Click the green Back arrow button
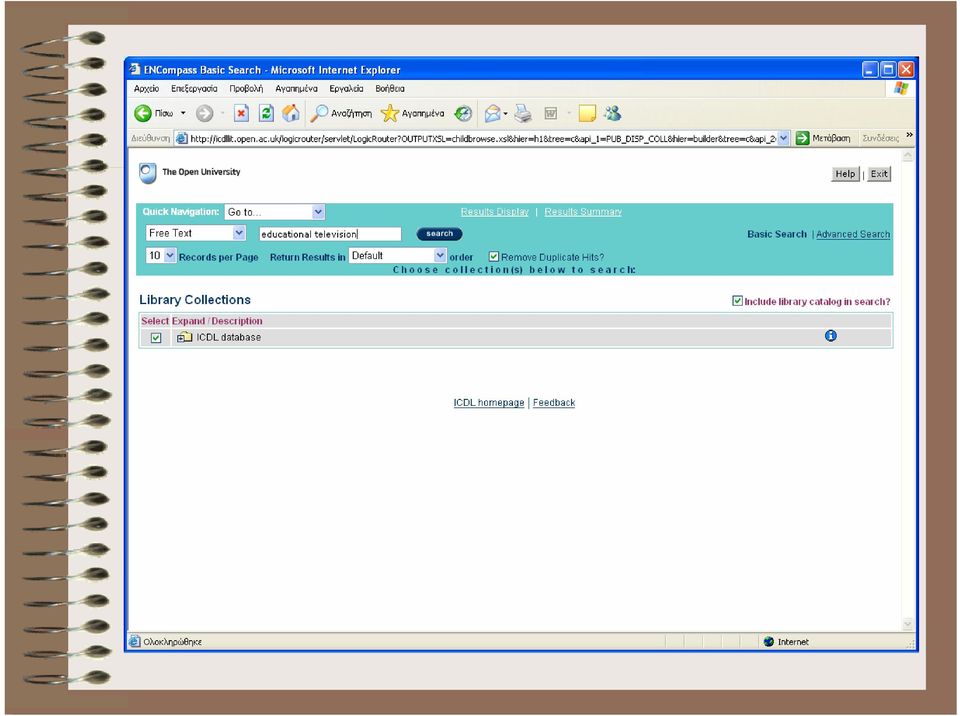This screenshot has width=960, height=716. (x=143, y=113)
